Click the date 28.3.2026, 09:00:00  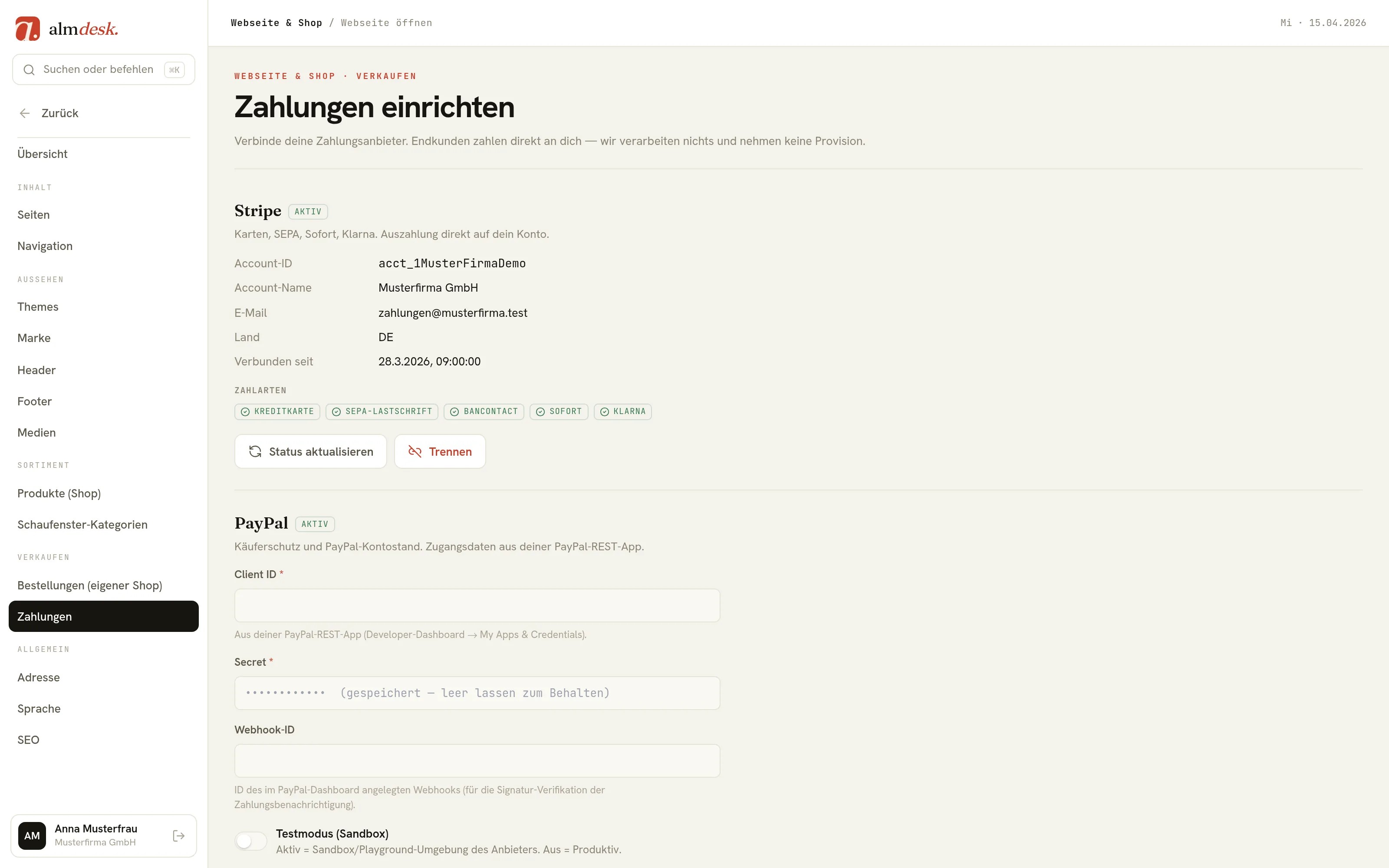point(429,362)
